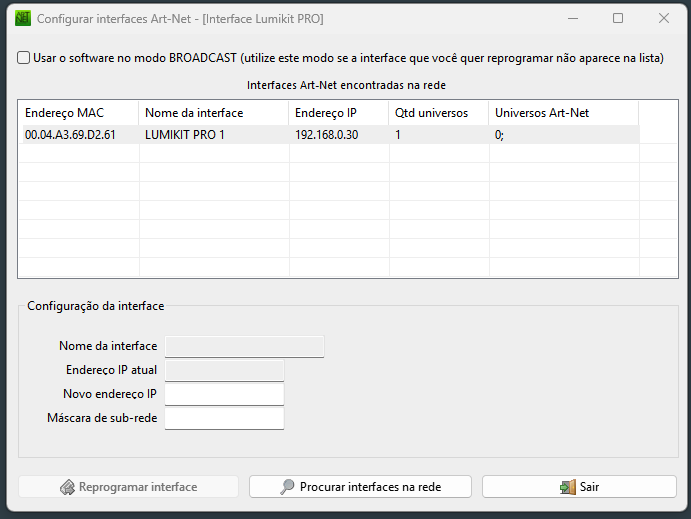
Task: Select the Endereço MAC column header
Action: (x=79, y=113)
